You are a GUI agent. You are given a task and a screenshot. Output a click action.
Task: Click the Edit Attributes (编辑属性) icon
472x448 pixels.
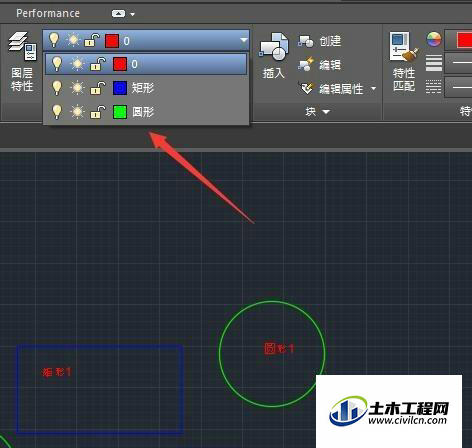click(x=306, y=88)
